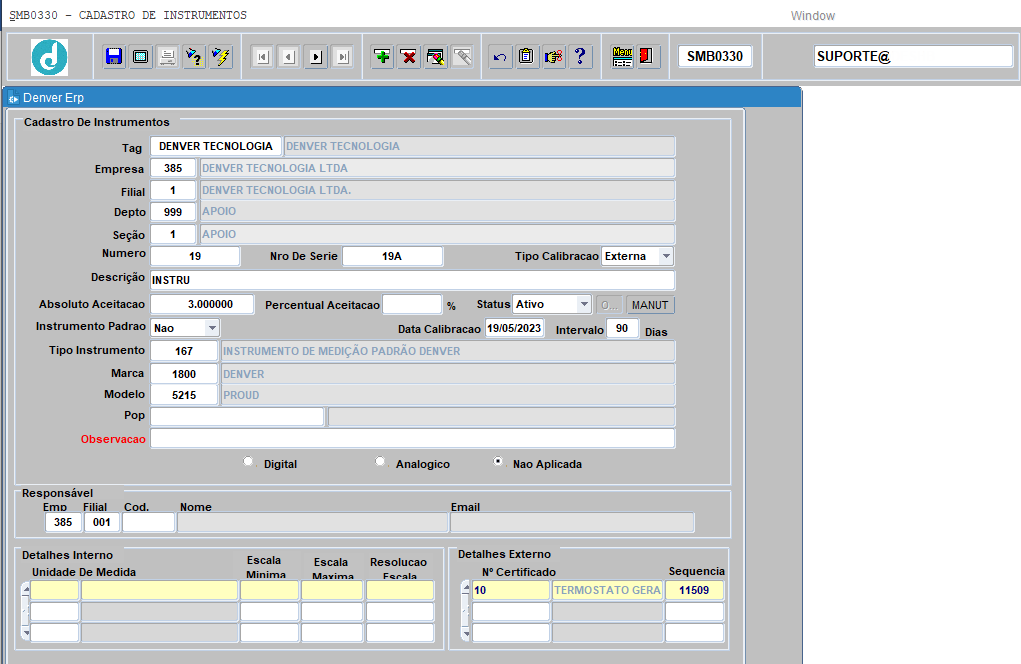Select the Digital radio button

249,462
